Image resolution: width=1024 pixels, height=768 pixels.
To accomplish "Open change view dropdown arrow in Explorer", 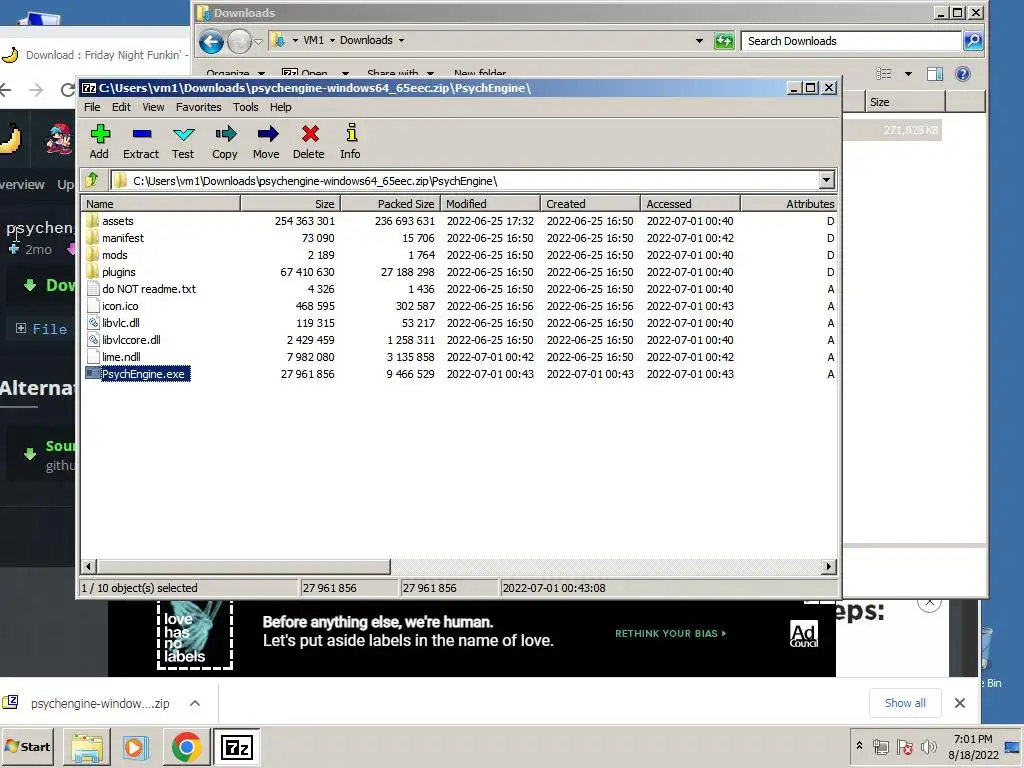I will pos(908,74).
